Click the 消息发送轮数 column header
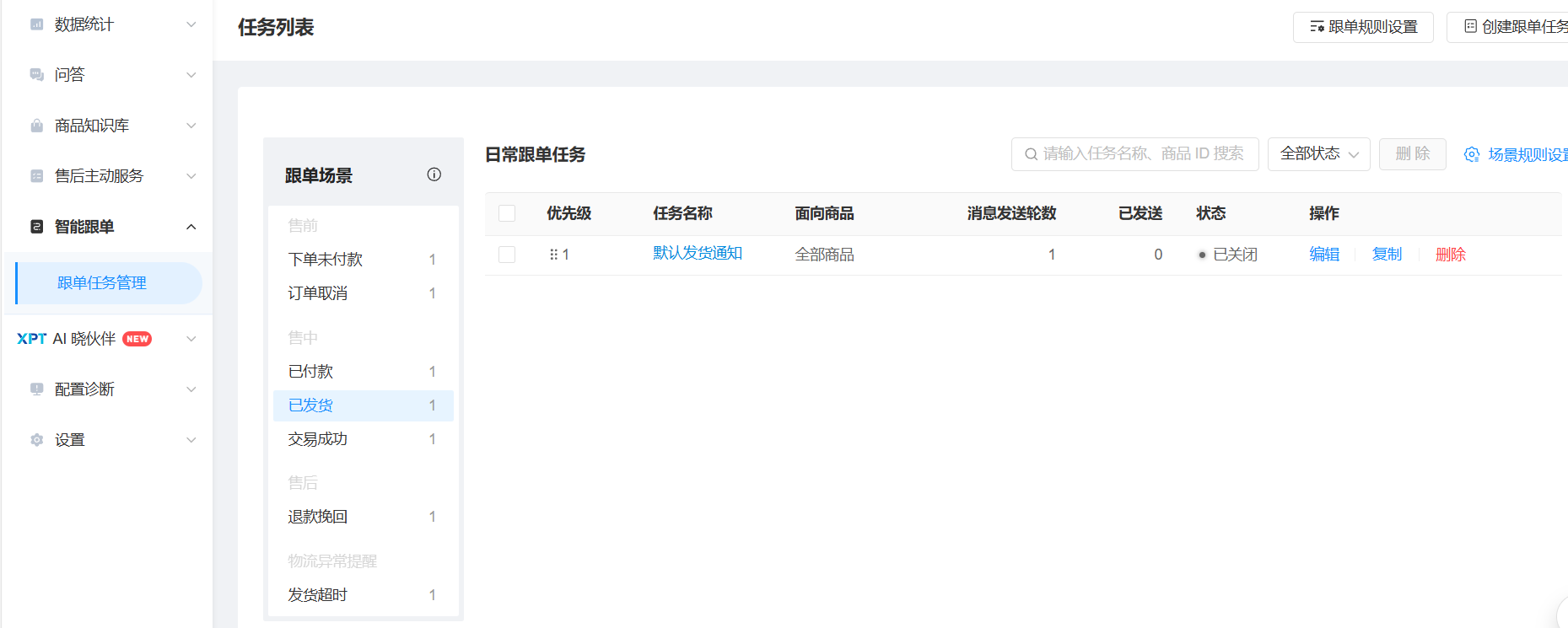 point(1011,213)
